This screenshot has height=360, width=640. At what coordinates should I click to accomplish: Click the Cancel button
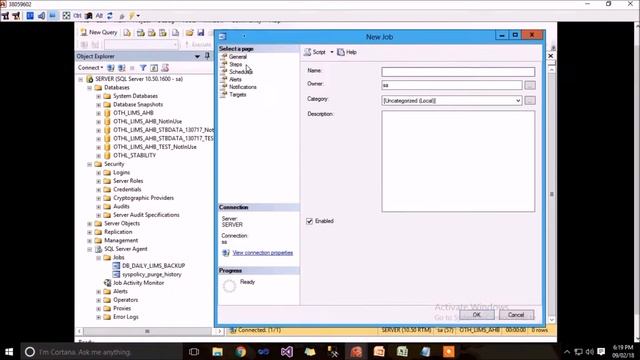coord(516,315)
